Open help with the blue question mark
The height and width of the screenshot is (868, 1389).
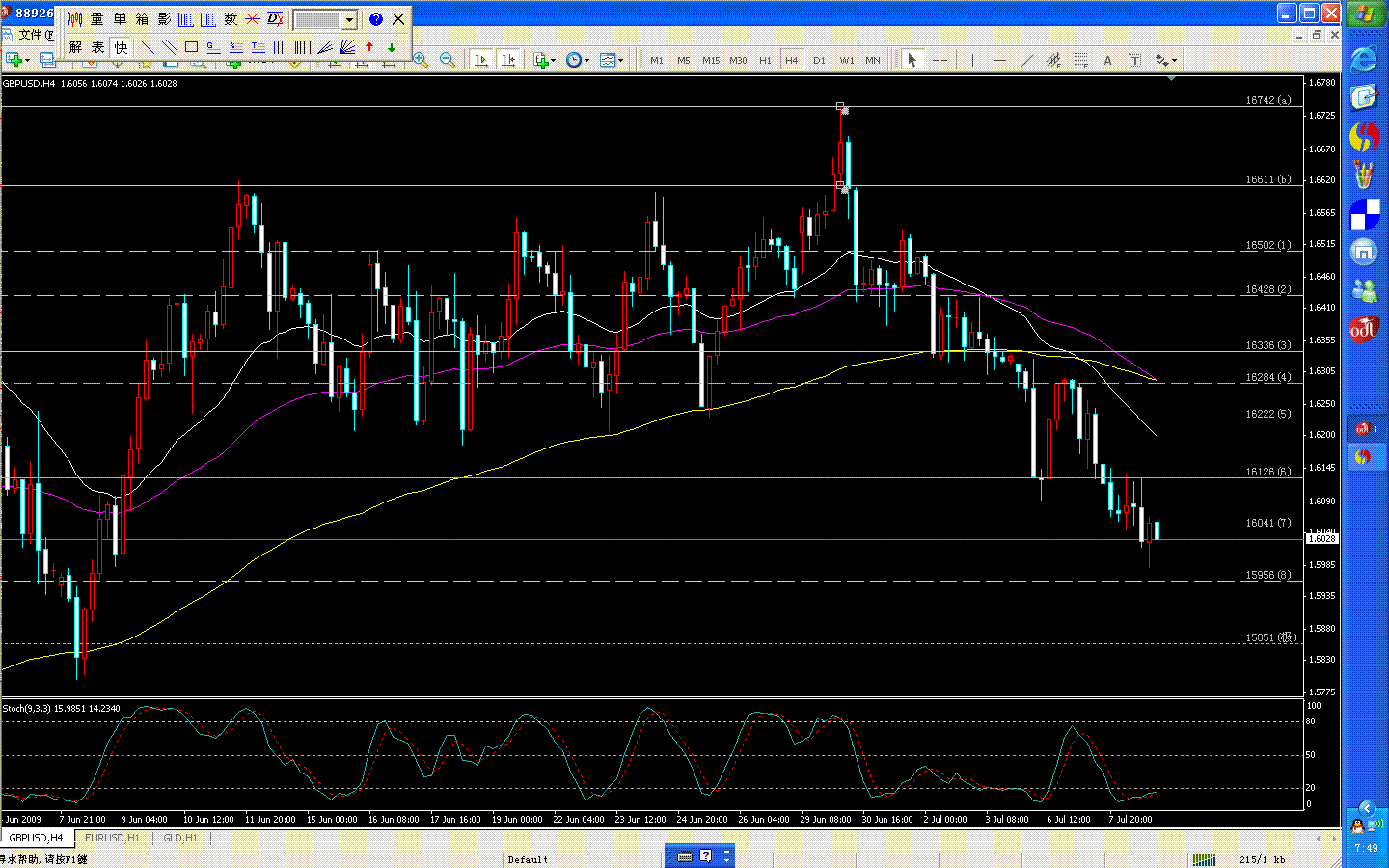pyautogui.click(x=376, y=19)
